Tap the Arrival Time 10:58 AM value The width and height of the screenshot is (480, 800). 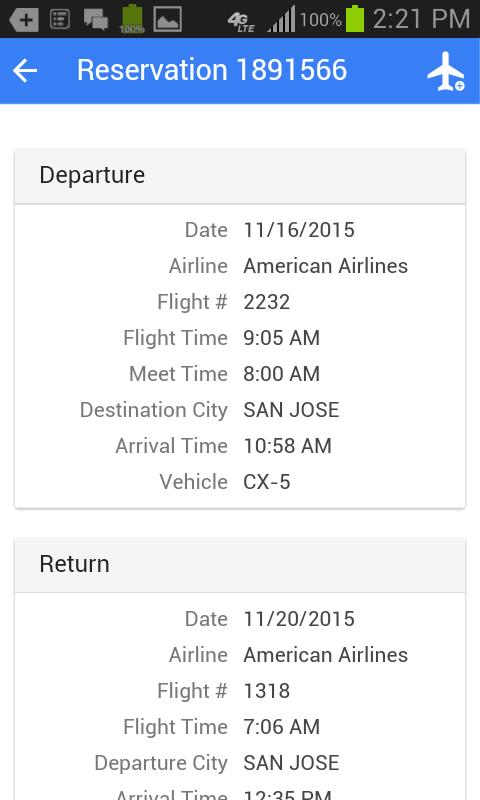tap(288, 446)
